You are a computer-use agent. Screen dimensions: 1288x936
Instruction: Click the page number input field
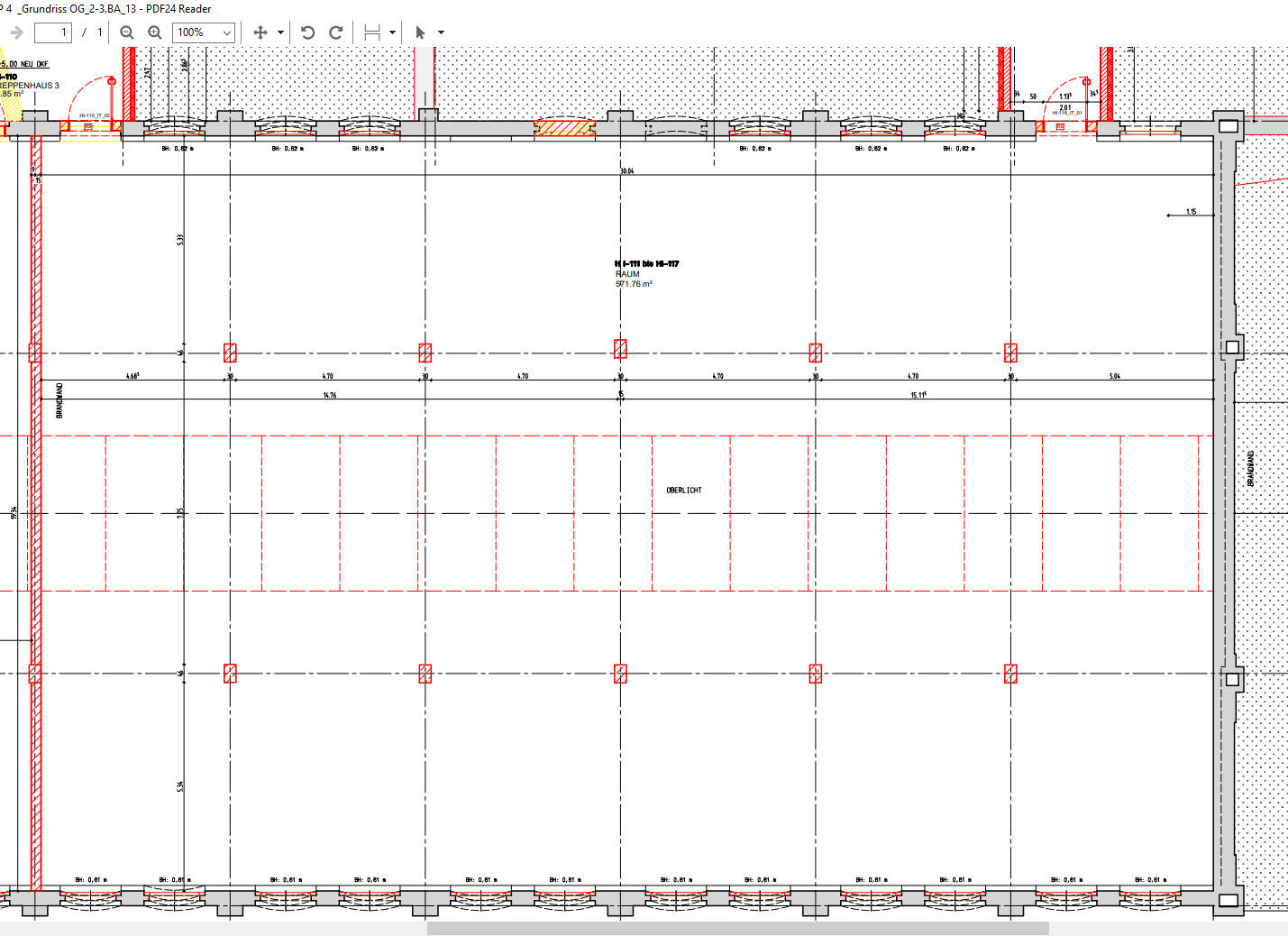pyautogui.click(x=53, y=32)
